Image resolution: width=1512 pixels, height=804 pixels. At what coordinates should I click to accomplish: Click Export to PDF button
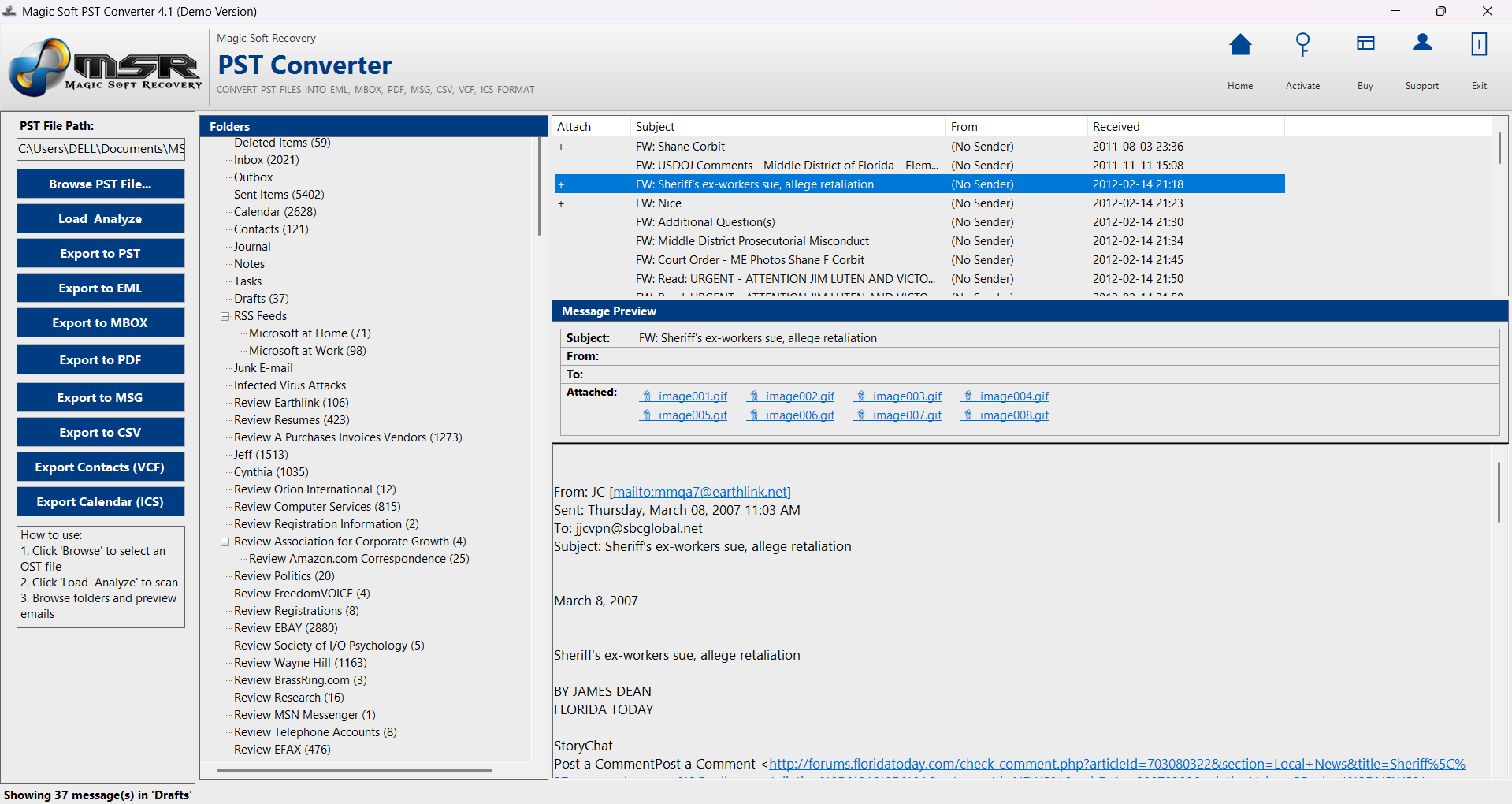101,359
